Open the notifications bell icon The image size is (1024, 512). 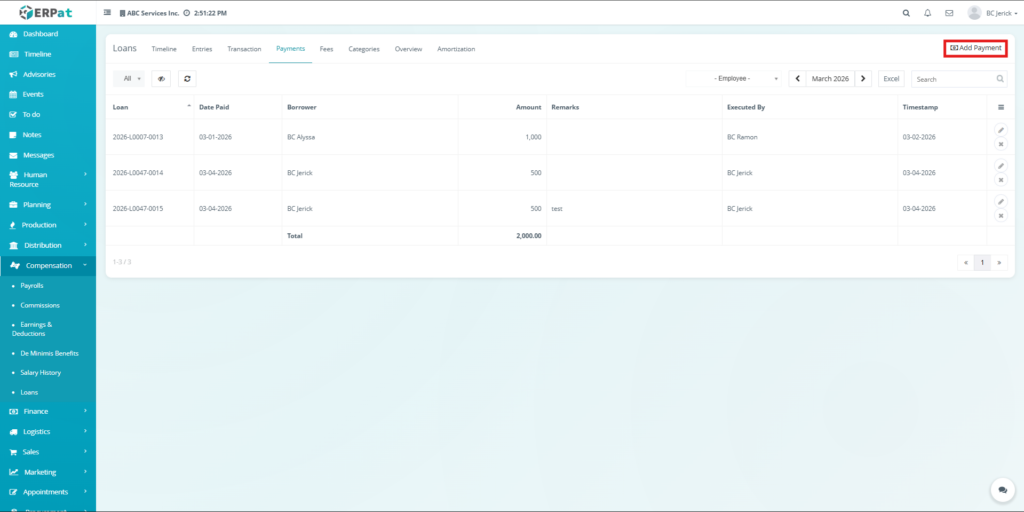click(928, 13)
